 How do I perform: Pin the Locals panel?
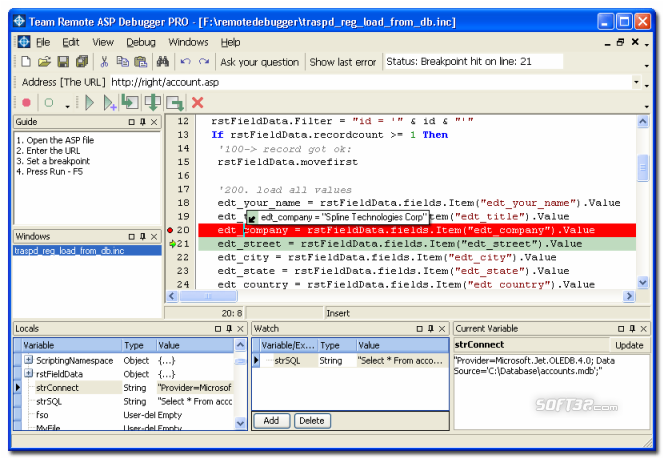(x=229, y=329)
